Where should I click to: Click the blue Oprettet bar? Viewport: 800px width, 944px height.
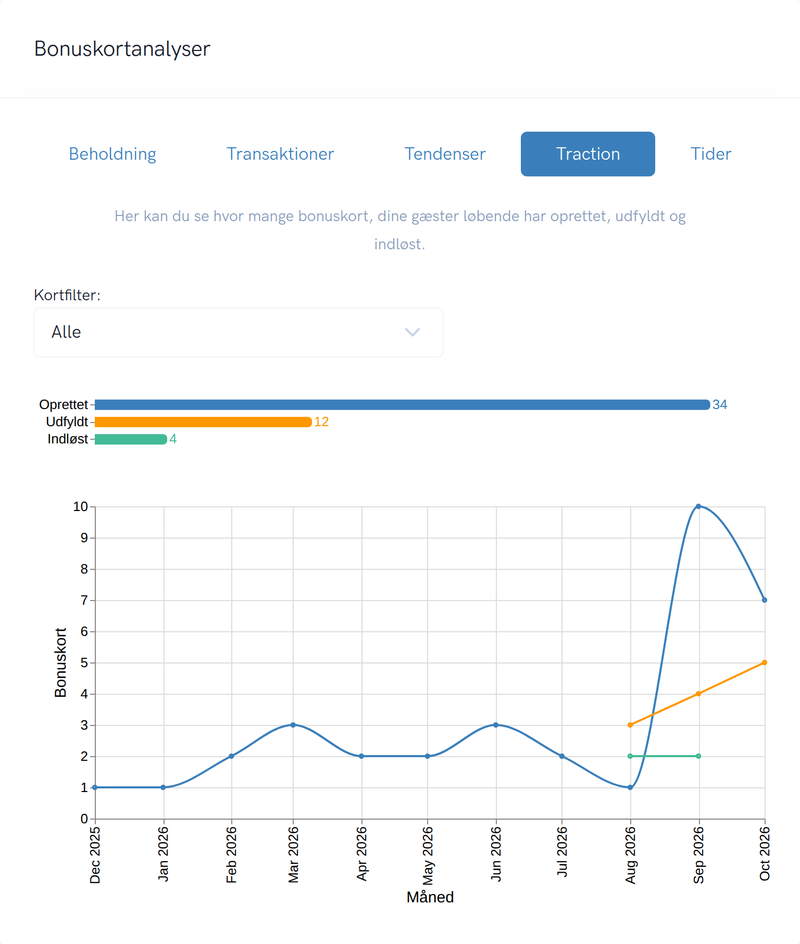coord(402,405)
